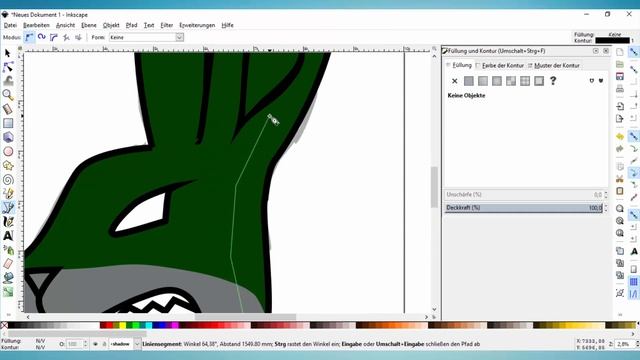Pick the yellow palette swatch
The width and height of the screenshot is (640, 360).
122,325
